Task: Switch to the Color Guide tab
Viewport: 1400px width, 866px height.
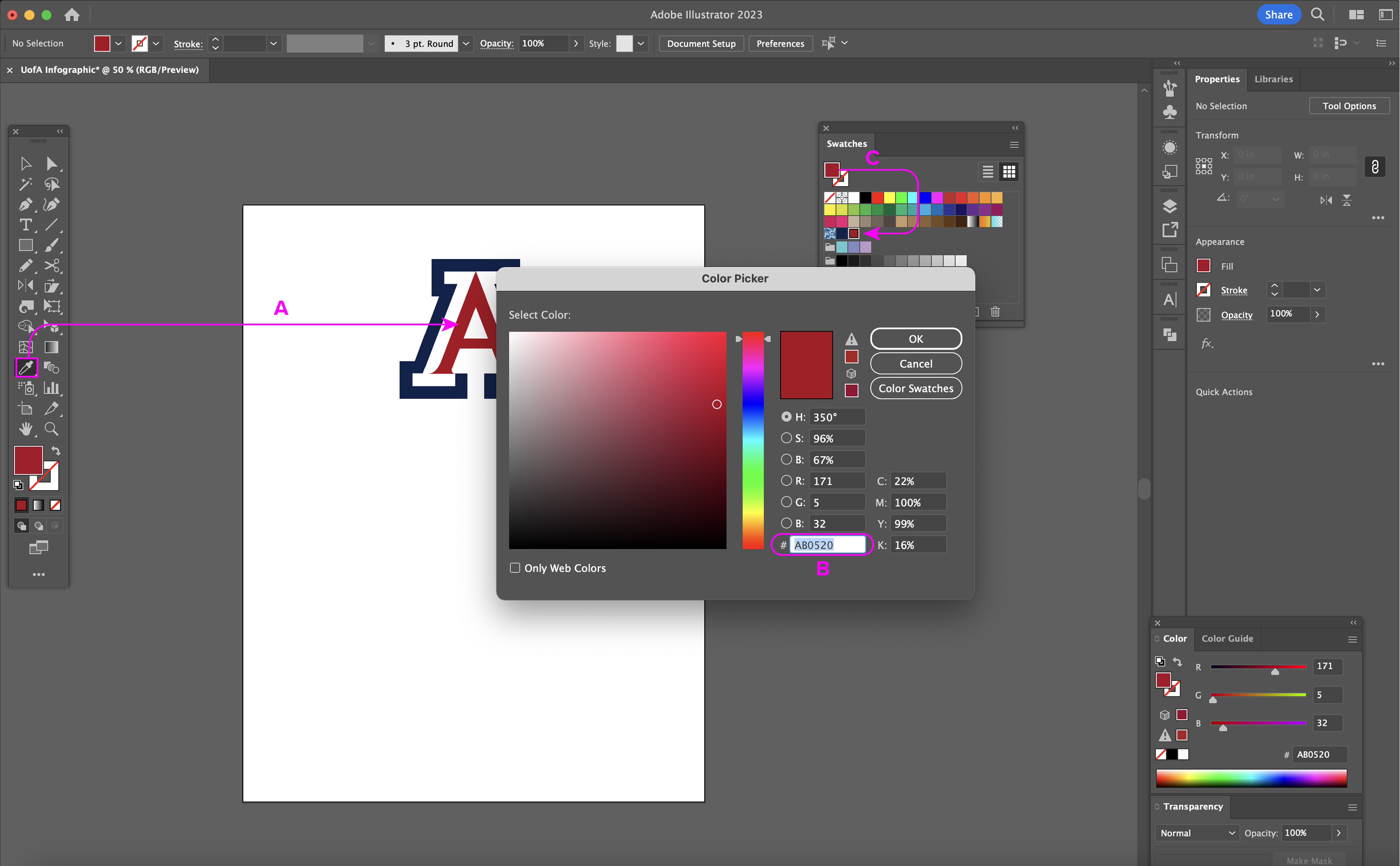Action: pyautogui.click(x=1227, y=638)
